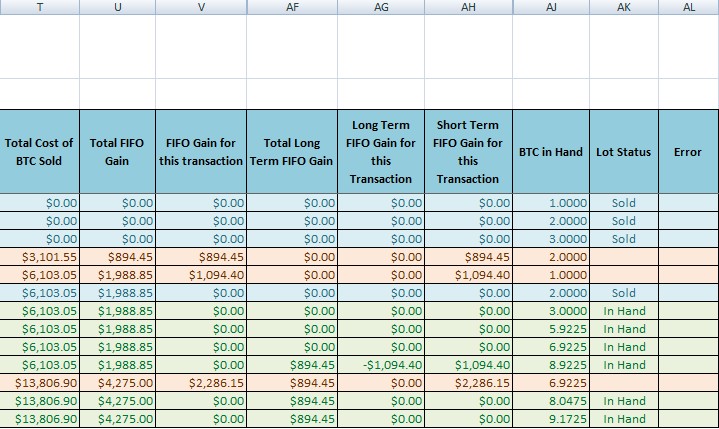This screenshot has width=719, height=429.
Task: Click 'In Hand' status beside 9.1725
Action: point(624,419)
